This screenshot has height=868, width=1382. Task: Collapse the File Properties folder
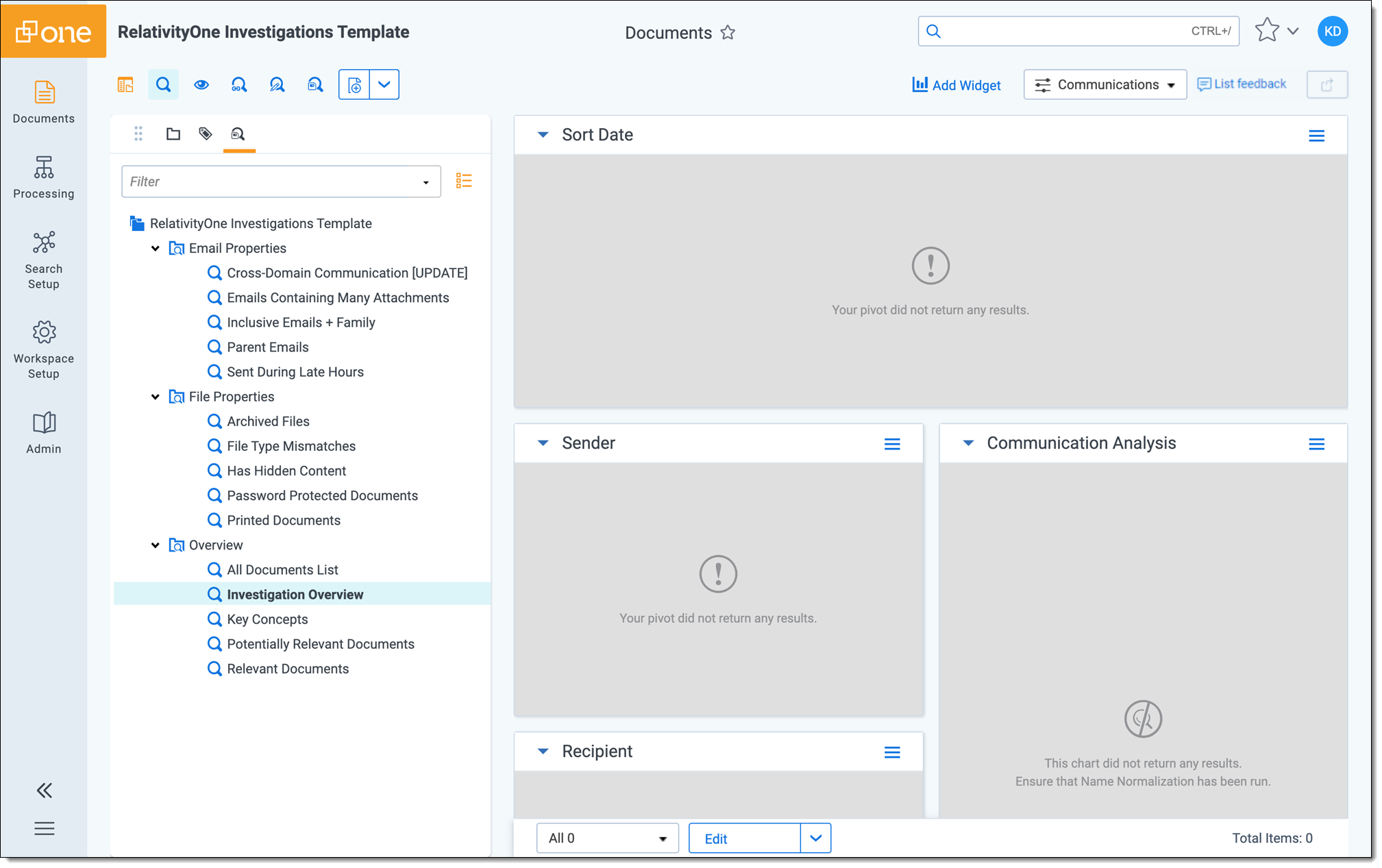[x=156, y=397]
